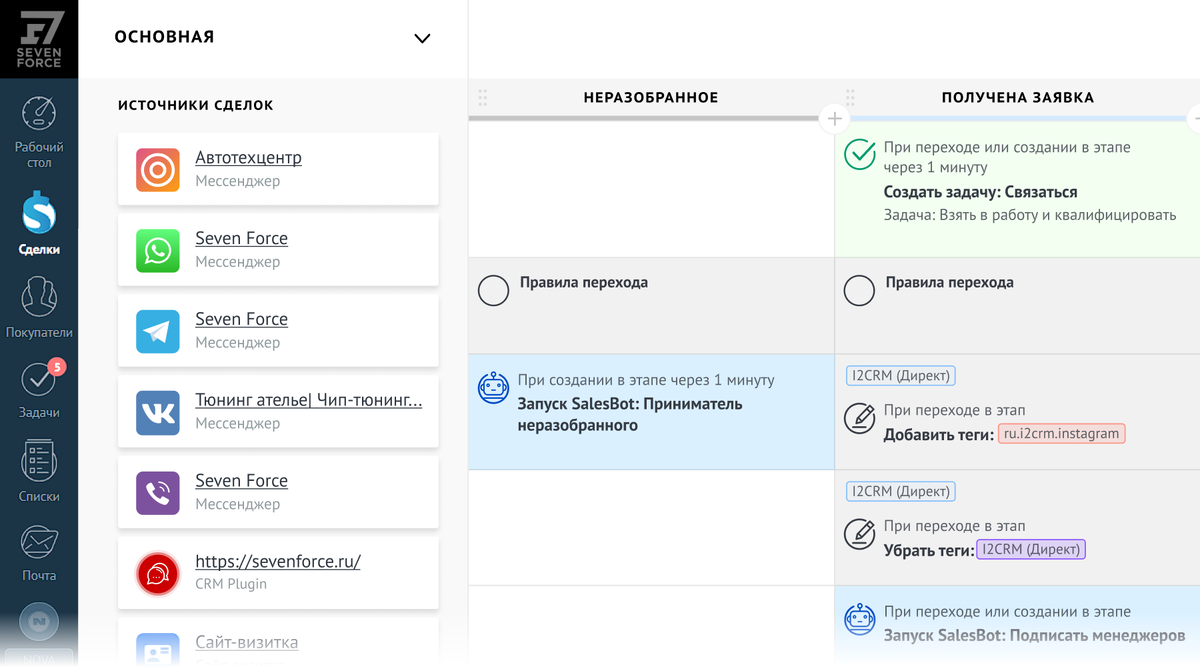
Task: Open Рабочий стол dashboard in sidebar
Action: point(39,130)
